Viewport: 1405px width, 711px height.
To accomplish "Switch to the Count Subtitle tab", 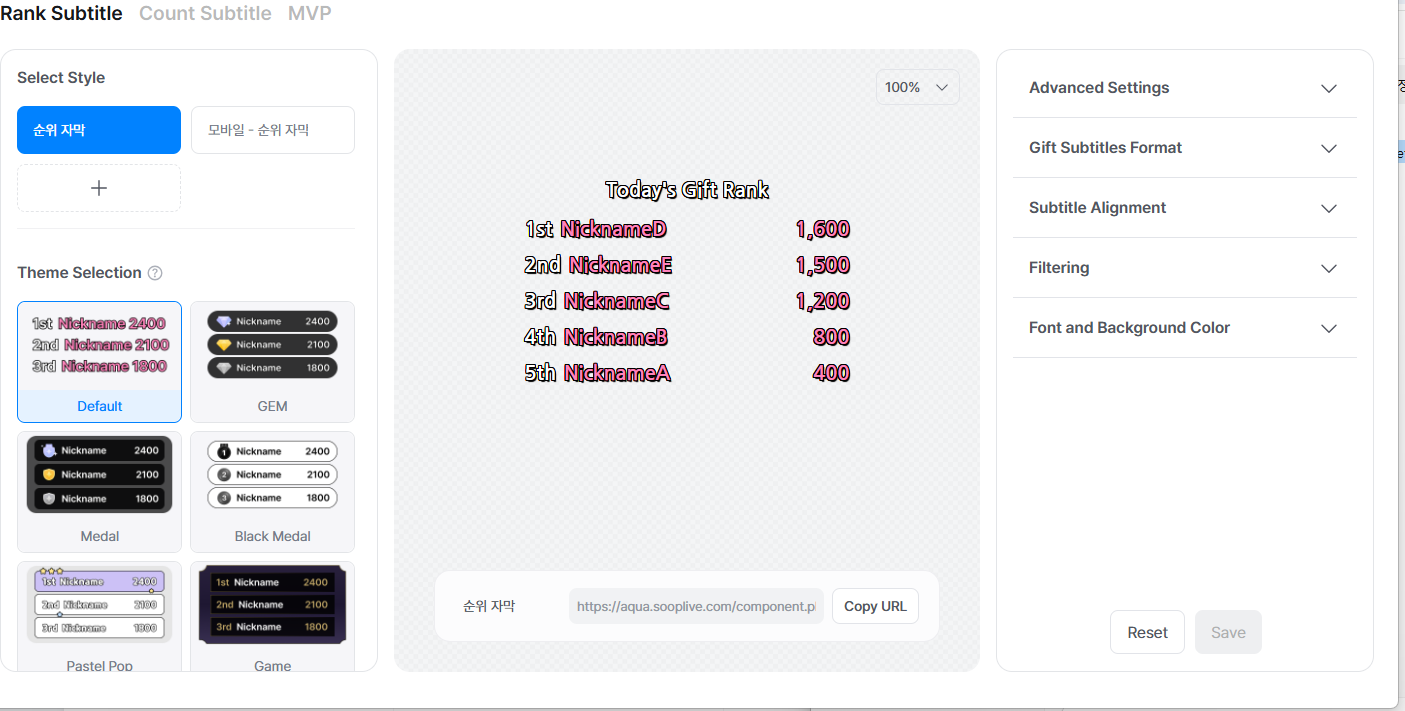I will (205, 13).
